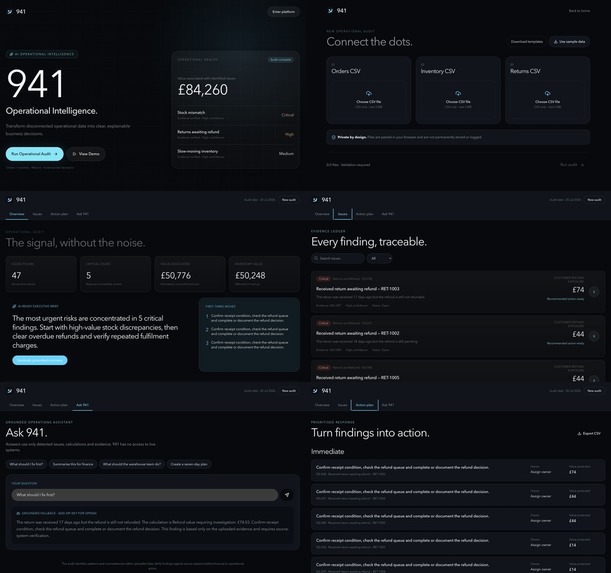Screen dimensions: 611x573
Task: Click the upload cloud icon in Orders CSV card
Action: (369, 93)
